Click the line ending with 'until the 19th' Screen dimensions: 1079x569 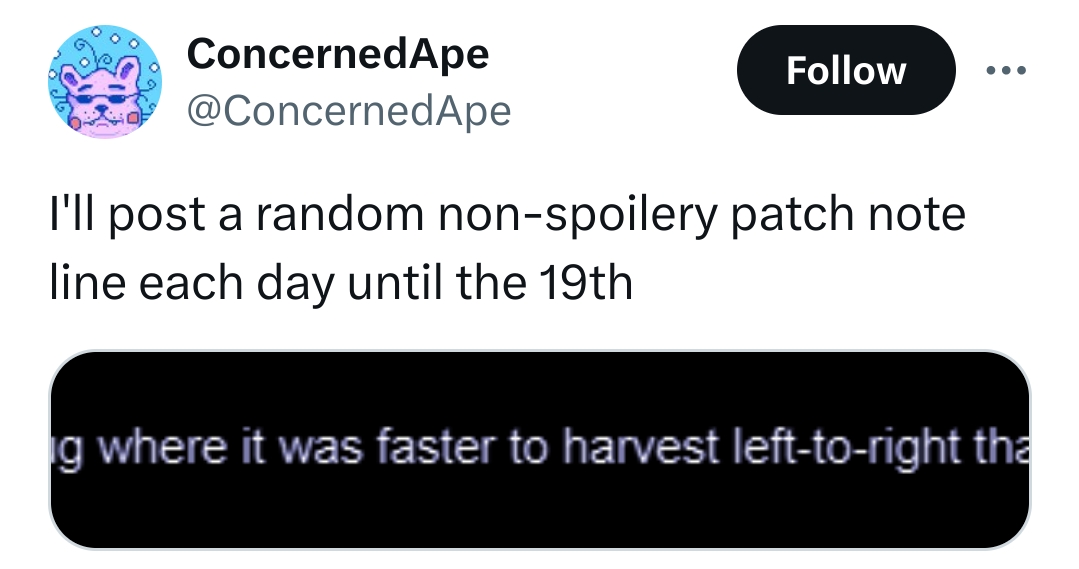pos(341,283)
